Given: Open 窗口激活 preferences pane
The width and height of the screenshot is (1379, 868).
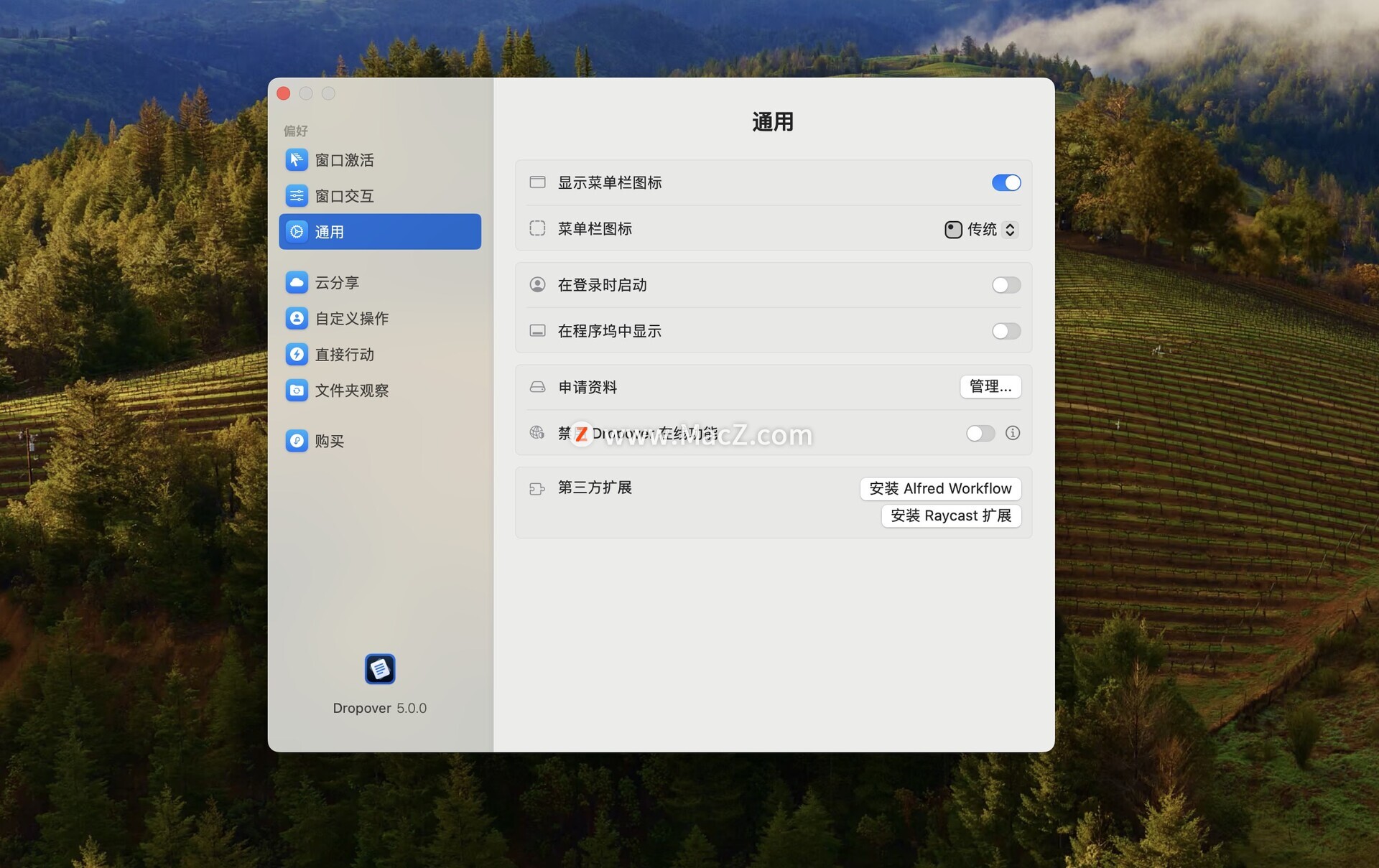Looking at the screenshot, I should pos(380,159).
